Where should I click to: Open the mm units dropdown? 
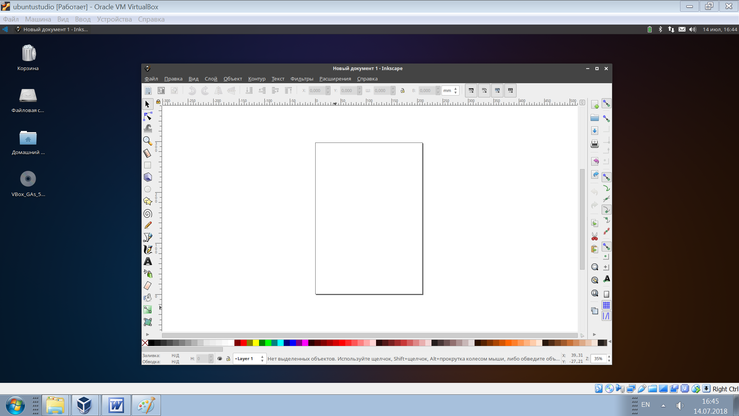click(x=450, y=90)
